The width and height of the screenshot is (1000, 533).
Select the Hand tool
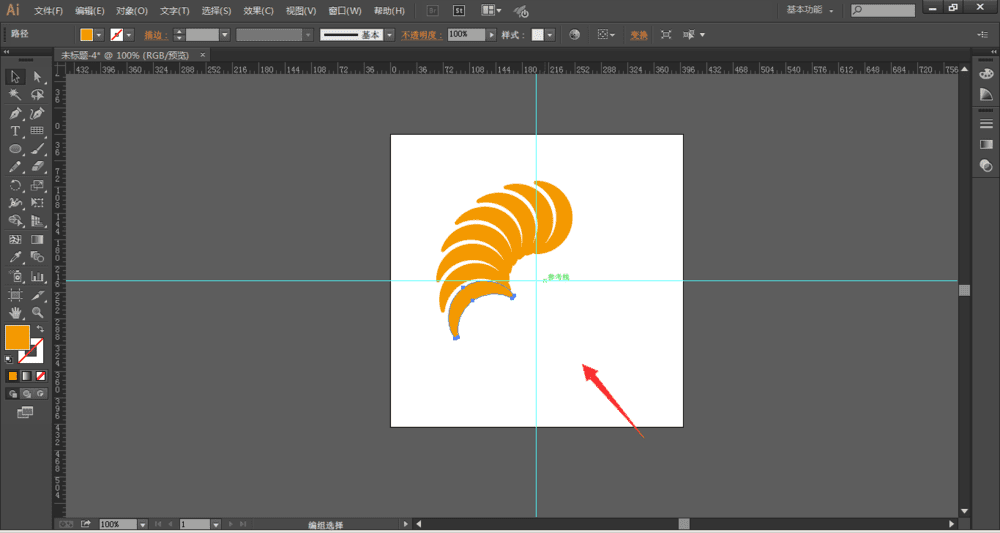click(x=16, y=313)
